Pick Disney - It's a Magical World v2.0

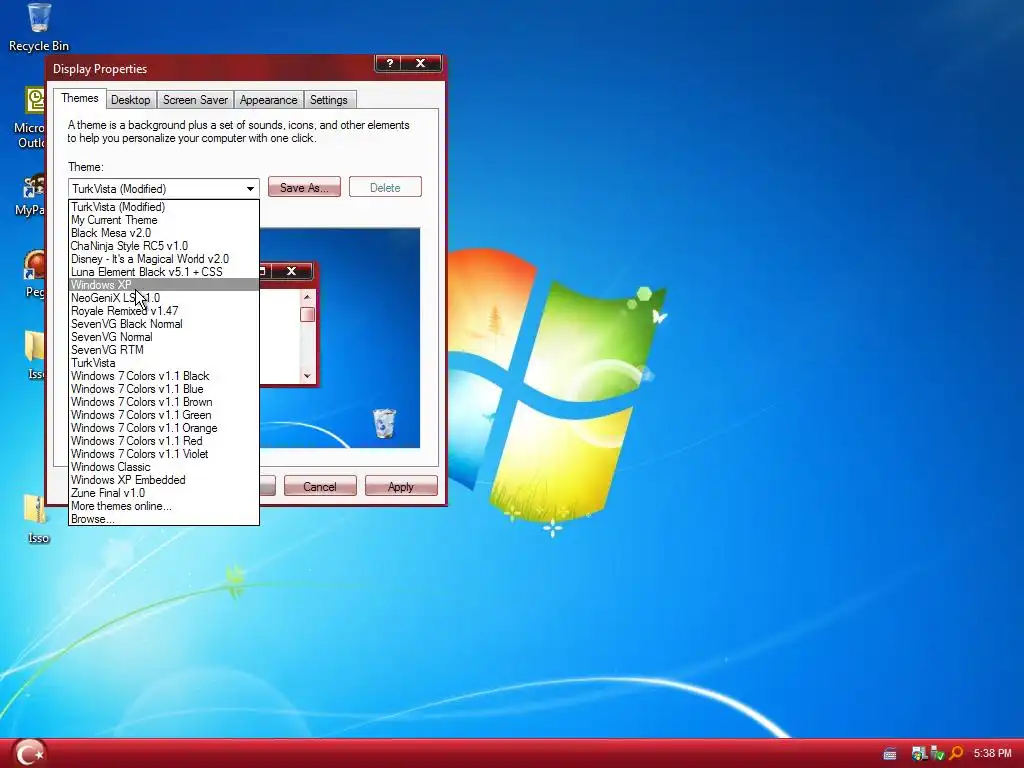tap(164, 259)
